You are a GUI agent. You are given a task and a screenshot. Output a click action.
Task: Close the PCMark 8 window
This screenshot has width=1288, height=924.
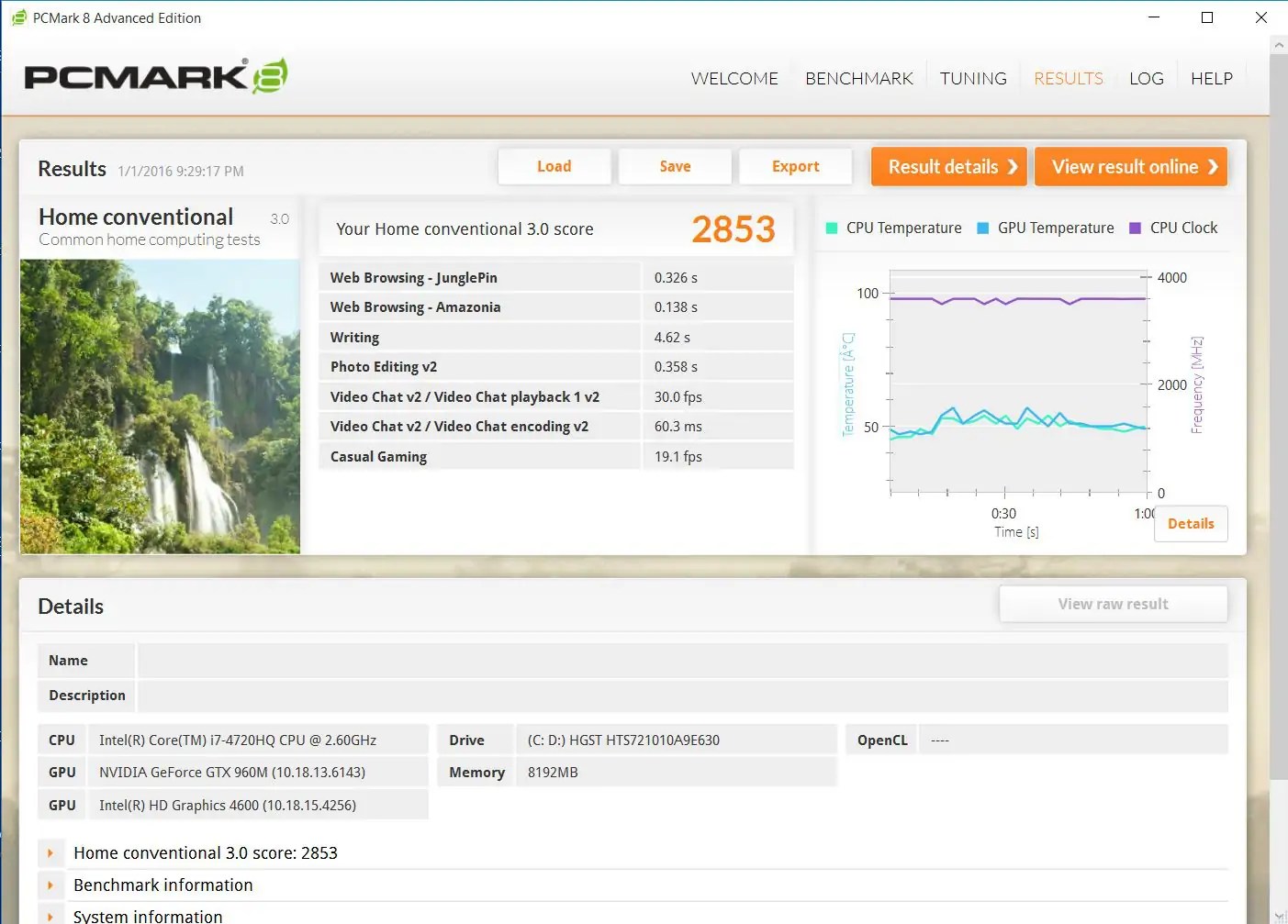tap(1260, 17)
